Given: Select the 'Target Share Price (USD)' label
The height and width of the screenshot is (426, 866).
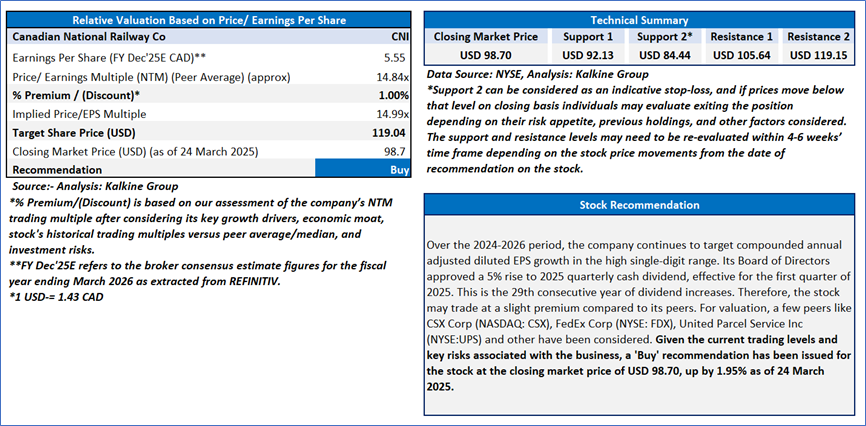Looking at the screenshot, I should click(73, 133).
